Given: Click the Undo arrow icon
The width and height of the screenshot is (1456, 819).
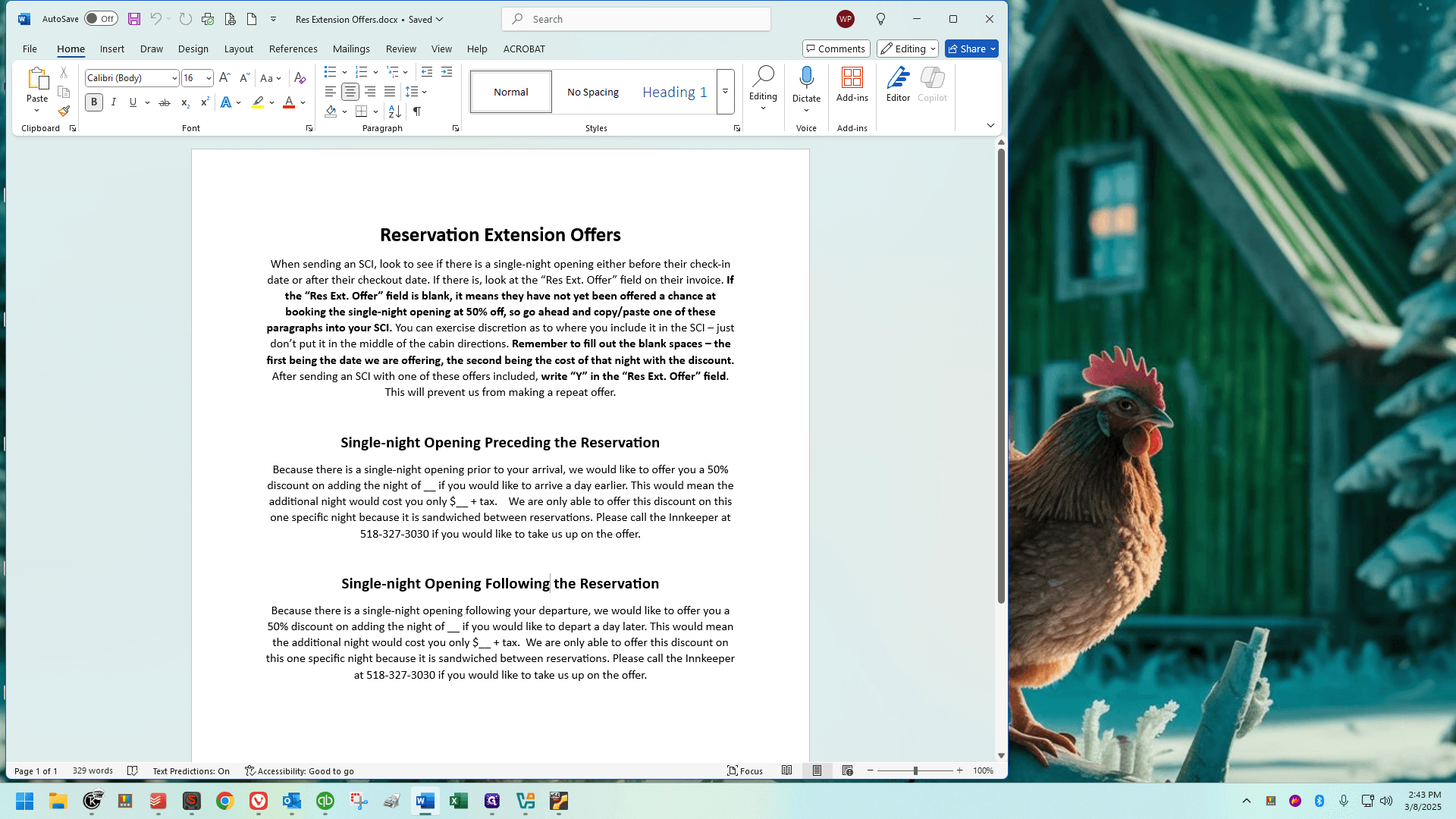Looking at the screenshot, I should tap(155, 19).
